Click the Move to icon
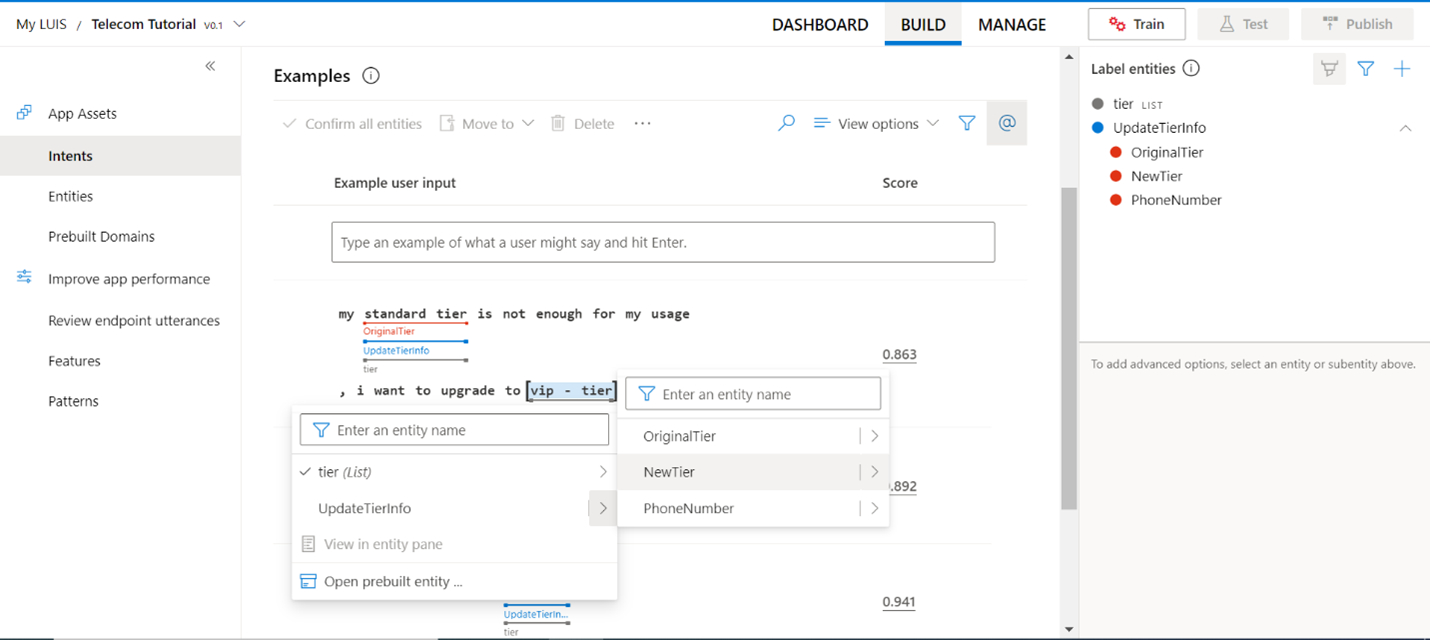Viewport: 1430px width, 640px height. coord(447,123)
